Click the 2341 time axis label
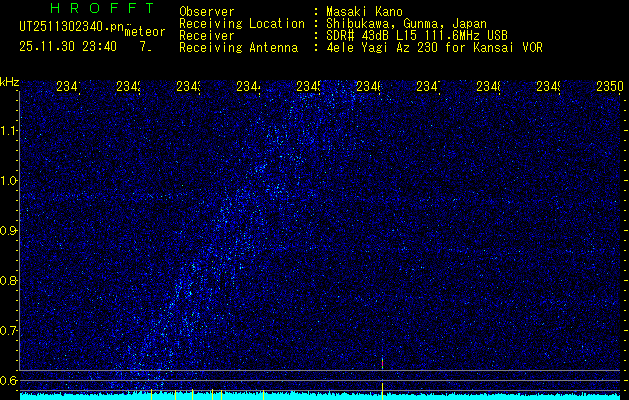This screenshot has width=629, height=400. tap(68, 87)
